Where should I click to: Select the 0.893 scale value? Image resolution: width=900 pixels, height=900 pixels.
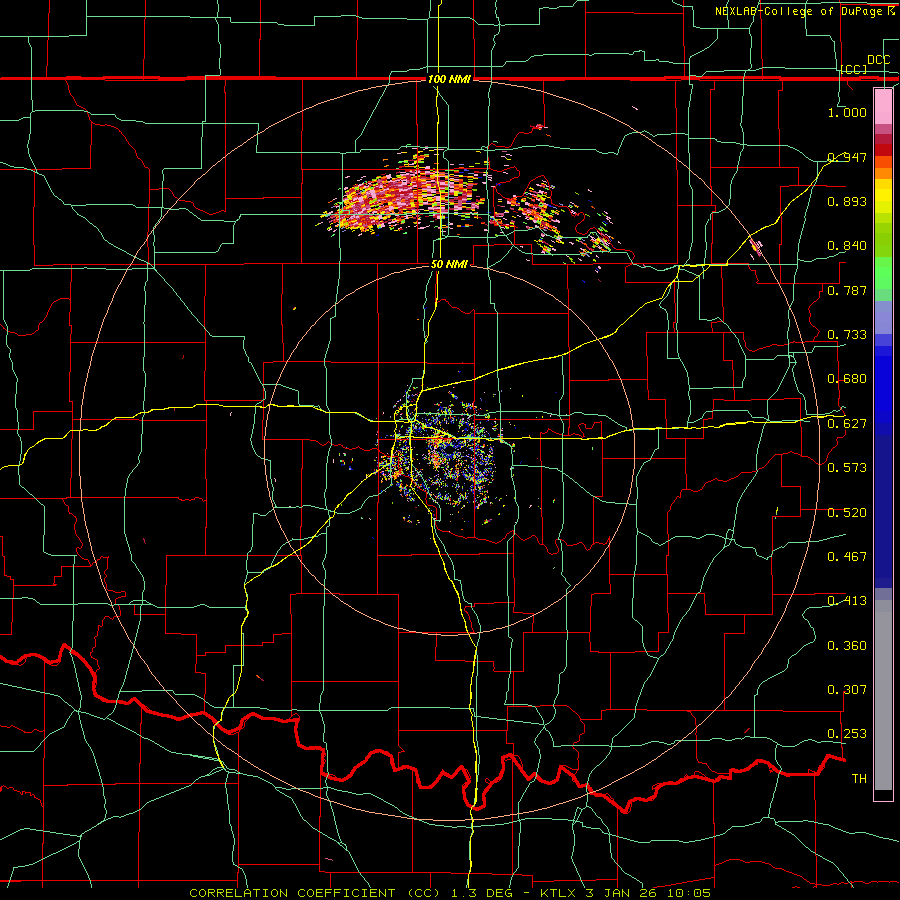(847, 201)
